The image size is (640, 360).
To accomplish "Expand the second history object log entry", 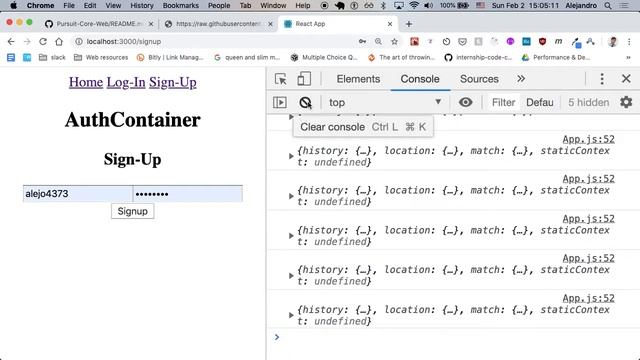I will click(291, 196).
